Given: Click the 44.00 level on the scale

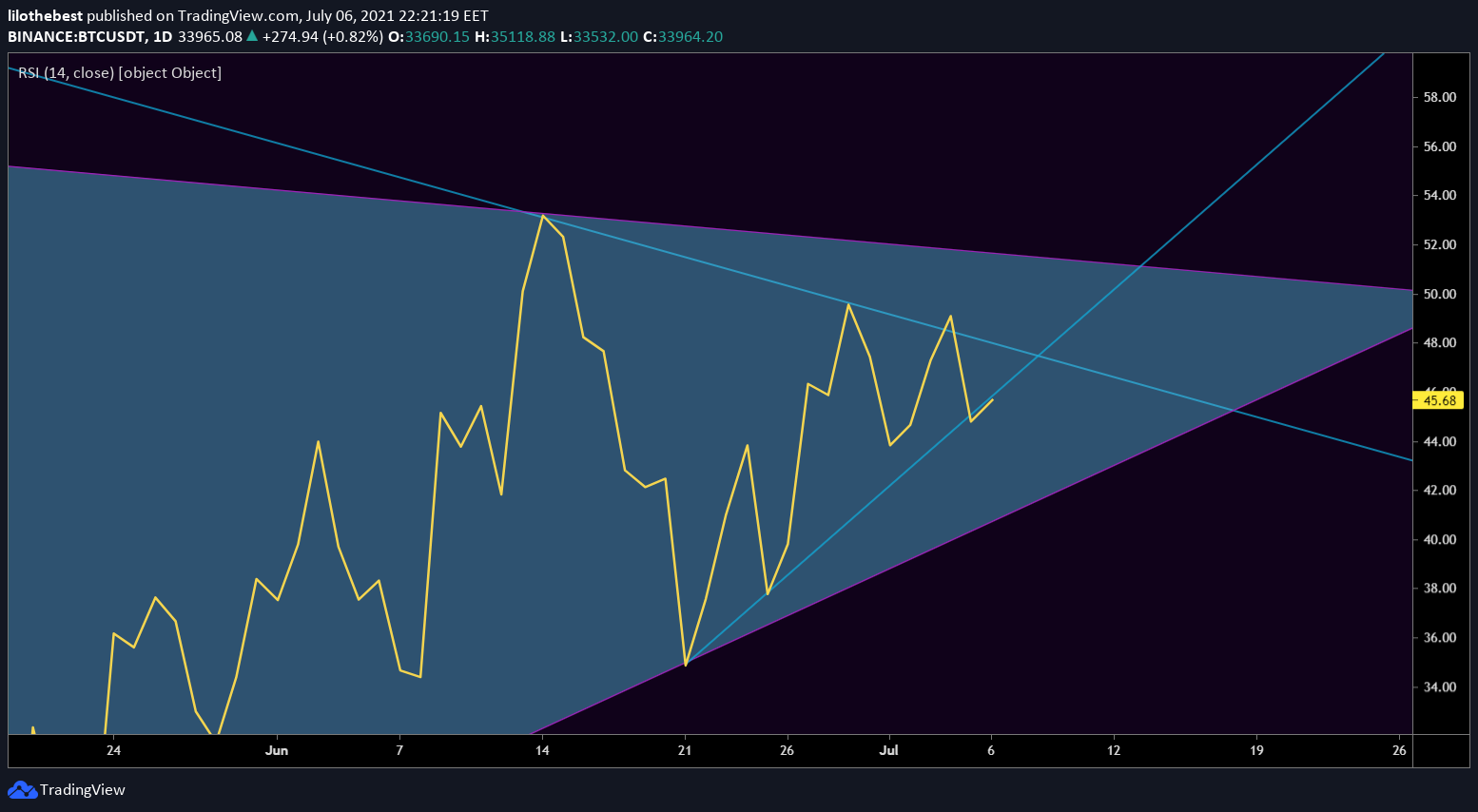Looking at the screenshot, I should [x=1440, y=441].
